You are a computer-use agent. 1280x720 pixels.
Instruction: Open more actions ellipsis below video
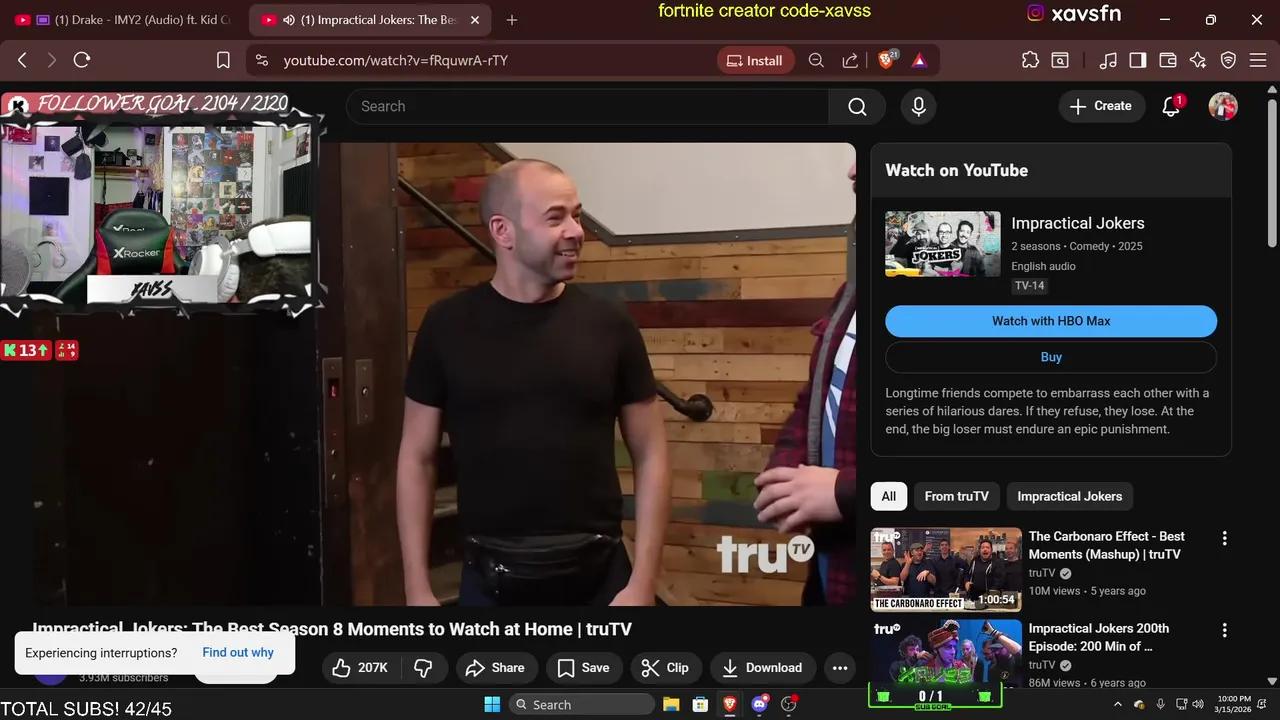(840, 668)
